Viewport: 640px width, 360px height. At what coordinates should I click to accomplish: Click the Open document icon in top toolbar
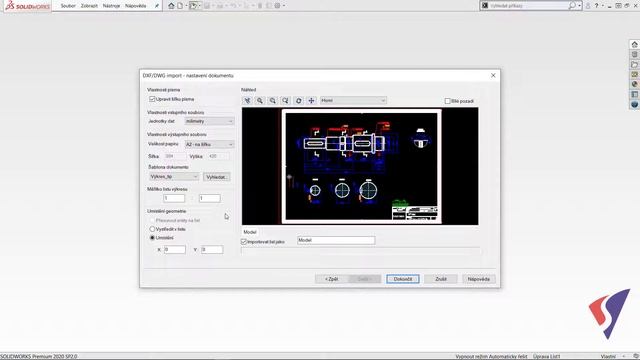click(x=193, y=6)
